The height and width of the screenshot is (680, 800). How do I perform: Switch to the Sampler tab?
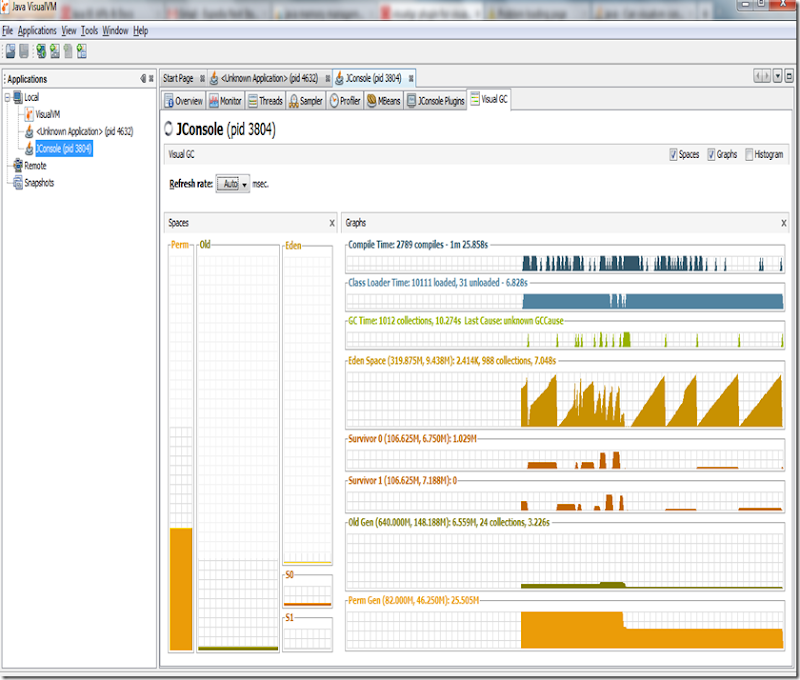point(306,101)
